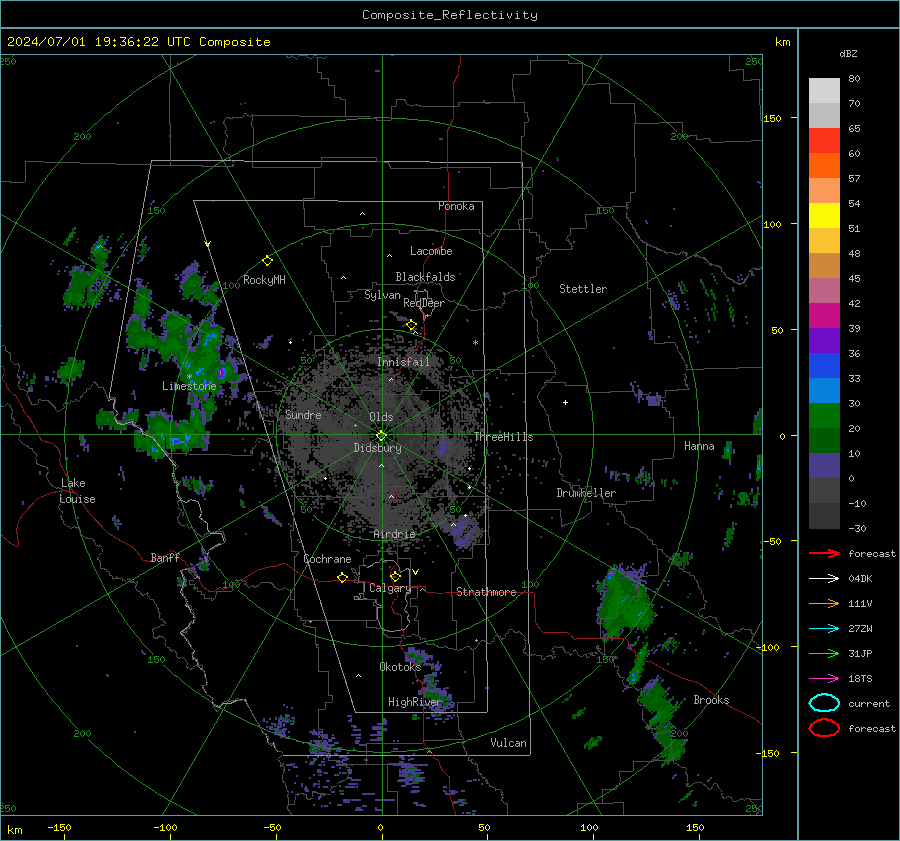
Task: Click the white 04DK arrow icon
Action: (x=824, y=579)
